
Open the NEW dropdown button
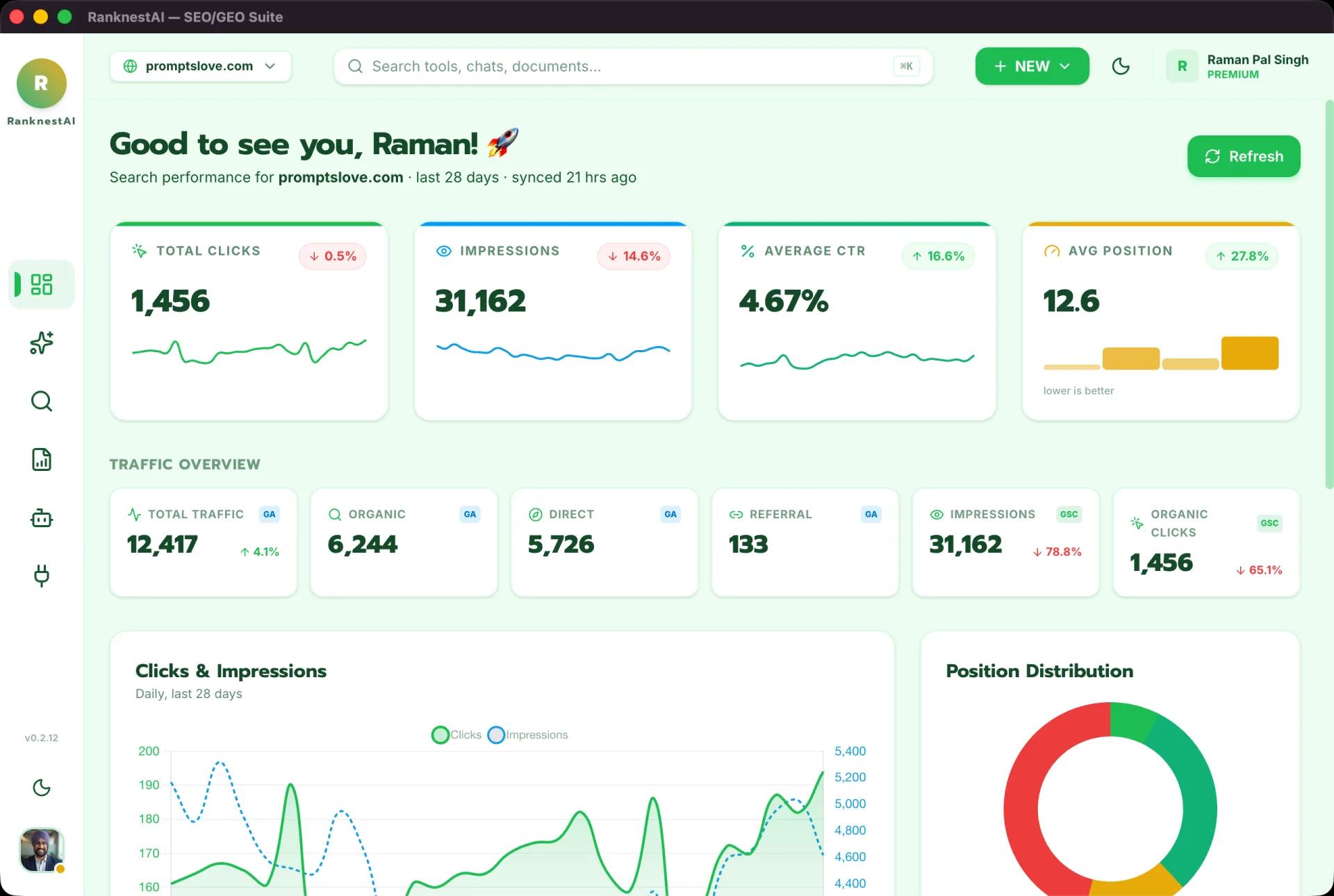[1032, 66]
